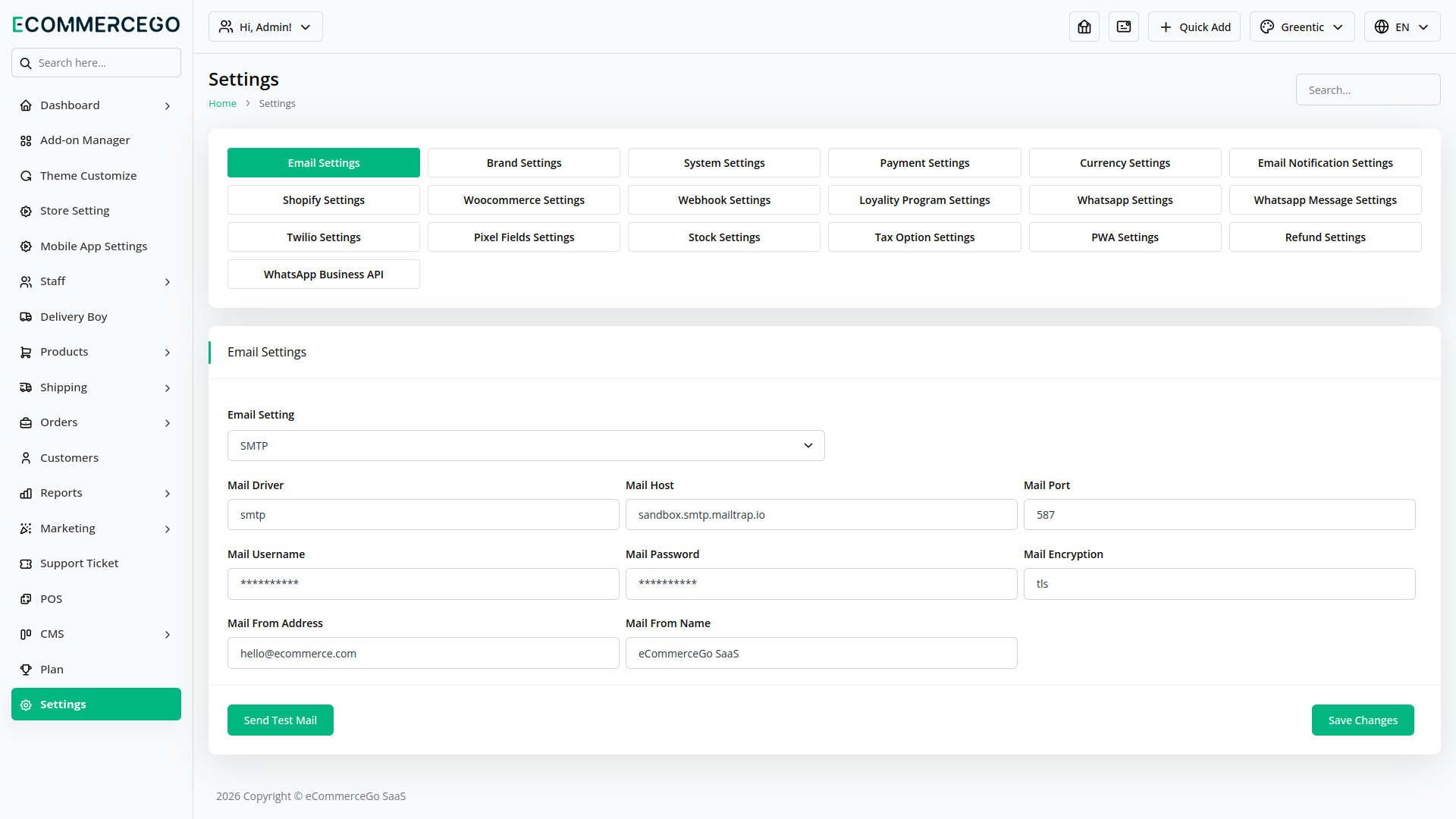Open Support Ticket page
Viewport: 1456px width, 819px height.
(79, 563)
